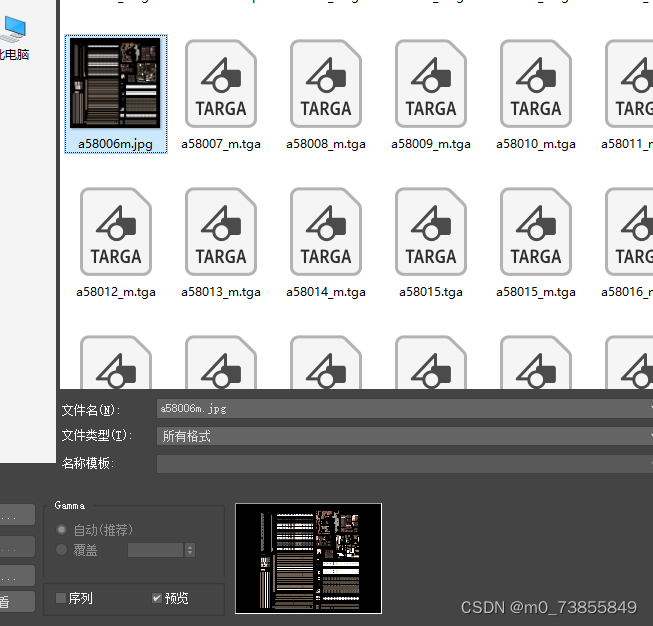
Task: Click the a58015_m.tga file name label
Action: point(536,292)
